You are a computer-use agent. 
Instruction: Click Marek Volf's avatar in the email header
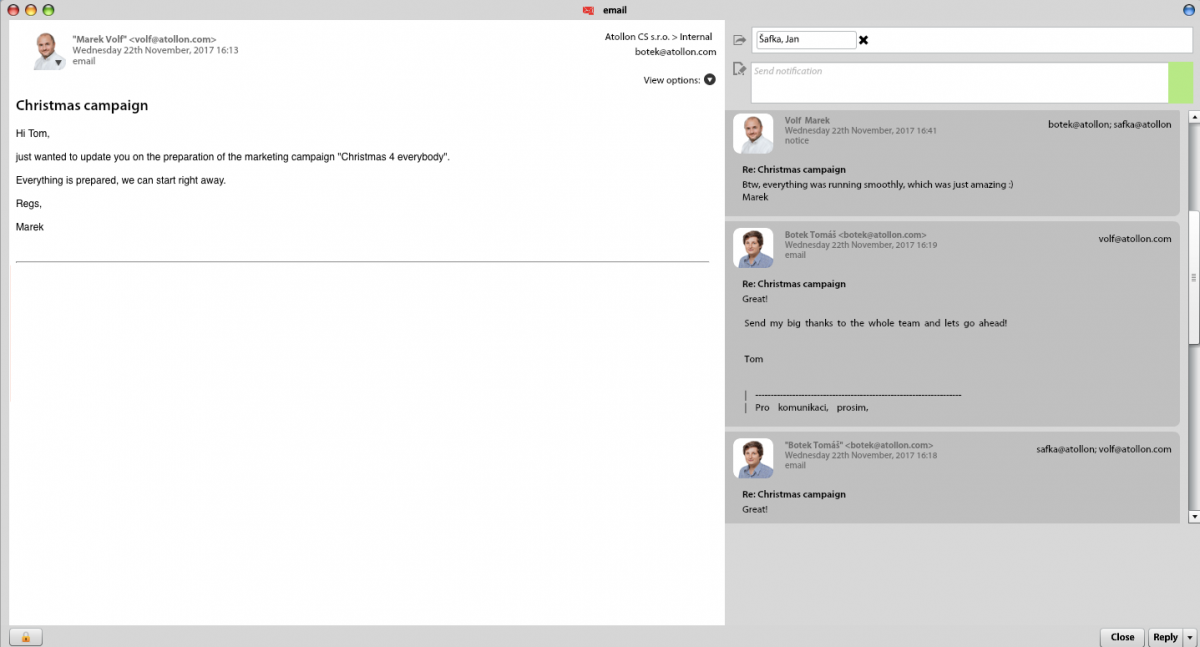pyautogui.click(x=49, y=51)
